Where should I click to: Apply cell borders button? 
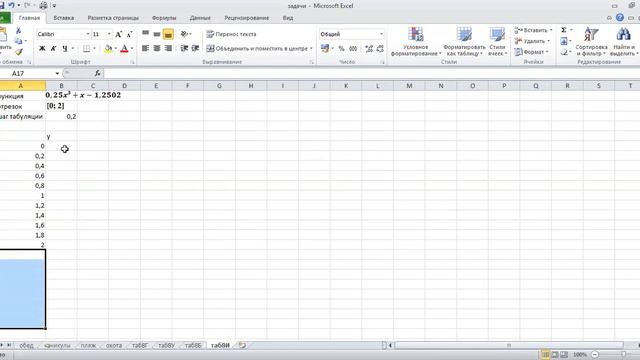tap(86, 49)
